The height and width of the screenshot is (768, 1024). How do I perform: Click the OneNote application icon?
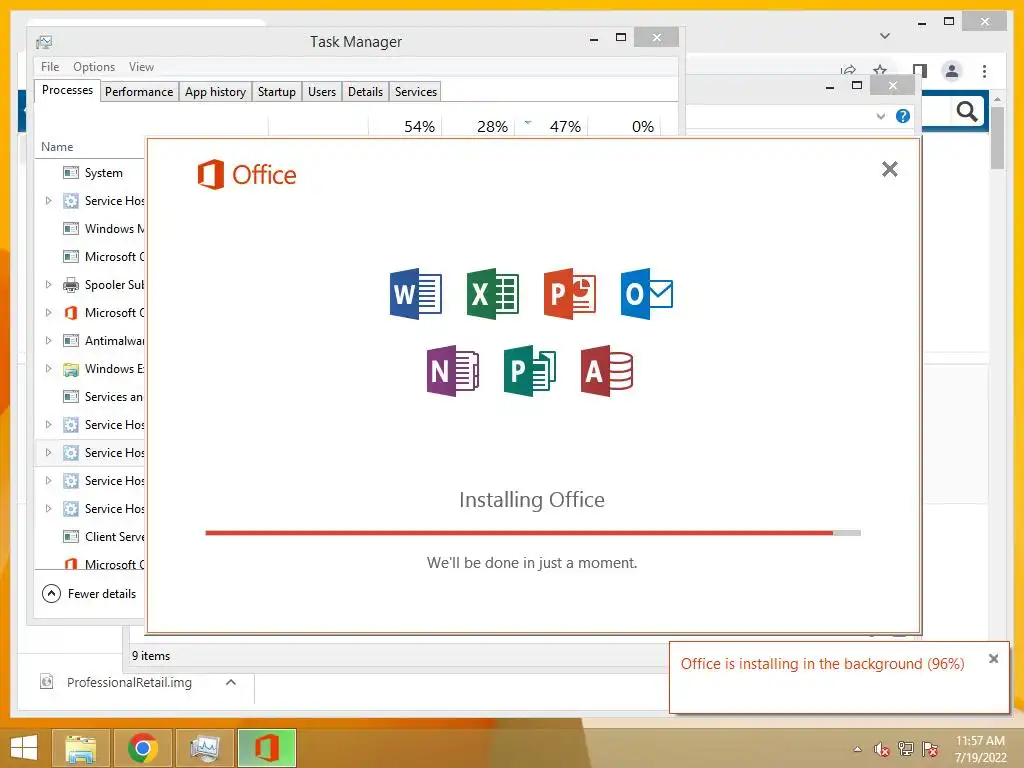point(453,371)
